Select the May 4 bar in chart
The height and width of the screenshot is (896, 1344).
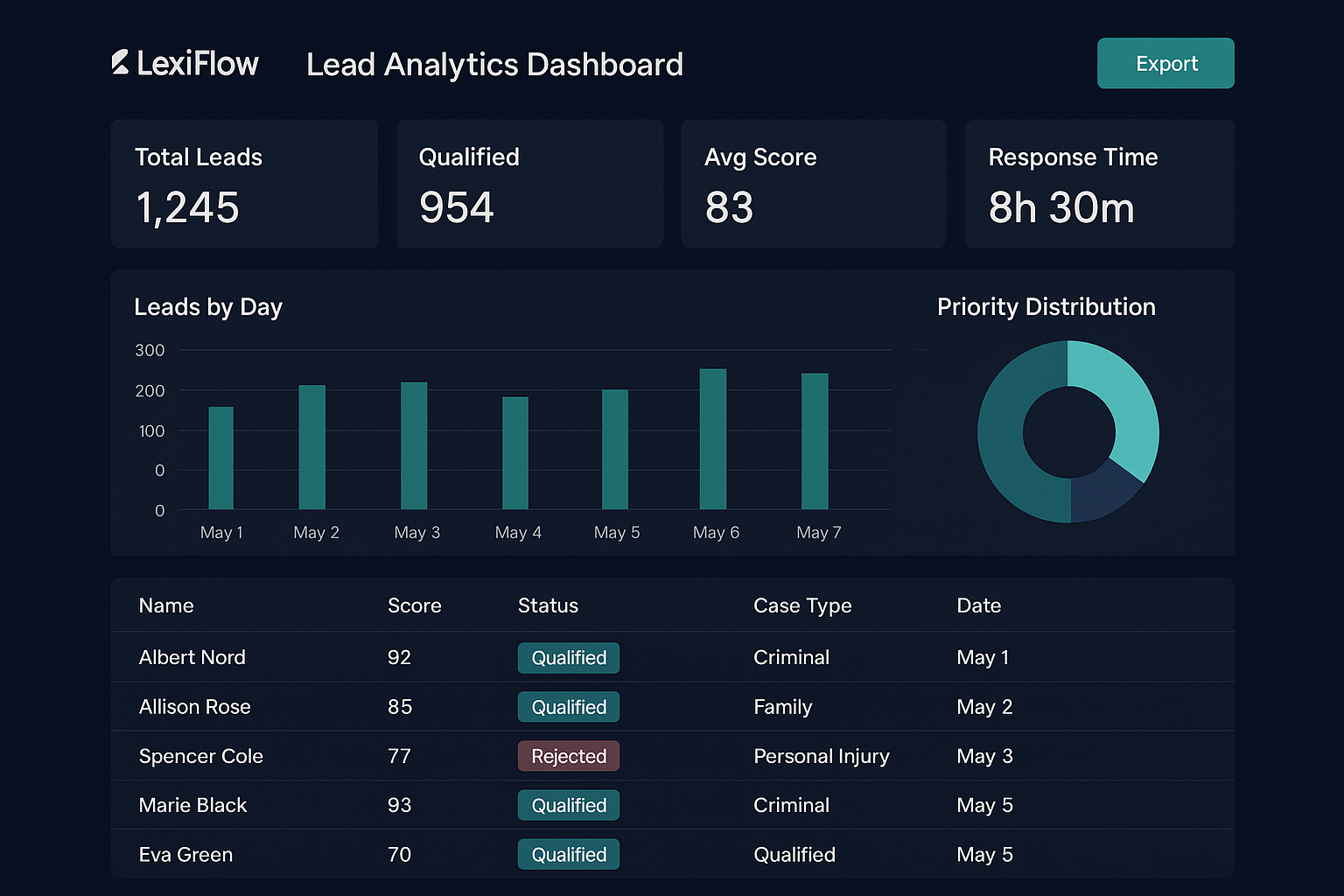point(515,453)
